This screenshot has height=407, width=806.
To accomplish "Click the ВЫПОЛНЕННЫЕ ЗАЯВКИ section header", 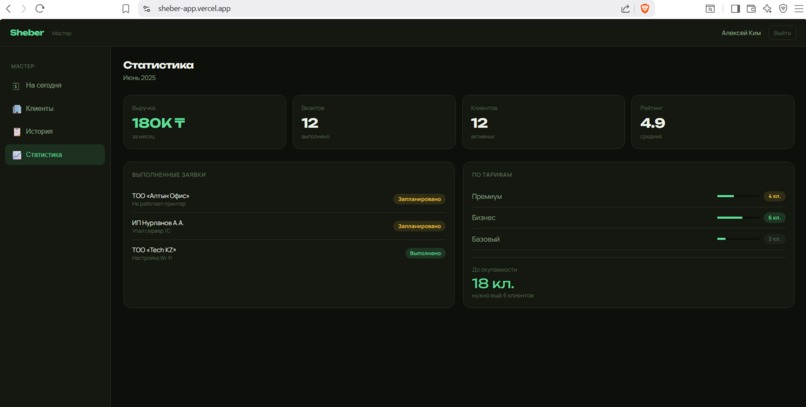I will (x=169, y=175).
